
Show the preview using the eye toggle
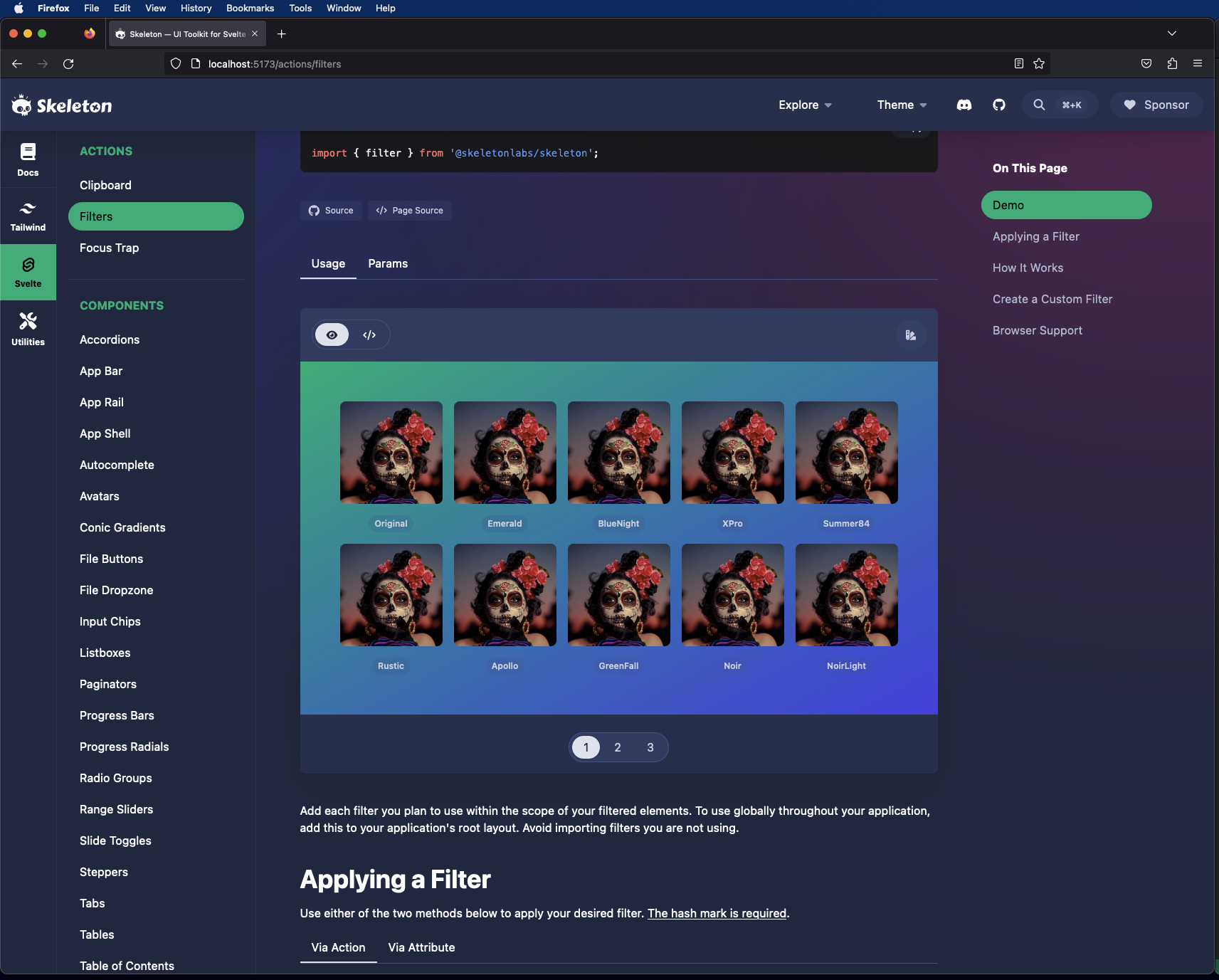[332, 334]
